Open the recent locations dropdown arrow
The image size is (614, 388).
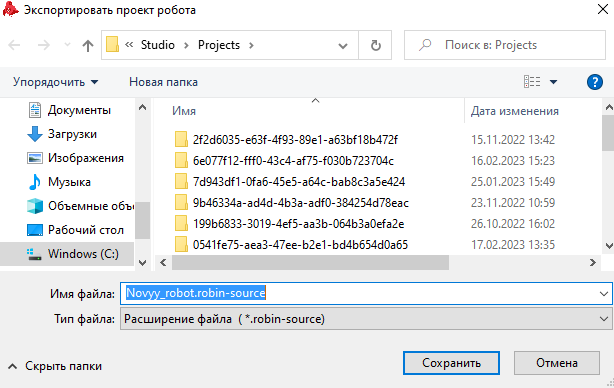tap(67, 45)
